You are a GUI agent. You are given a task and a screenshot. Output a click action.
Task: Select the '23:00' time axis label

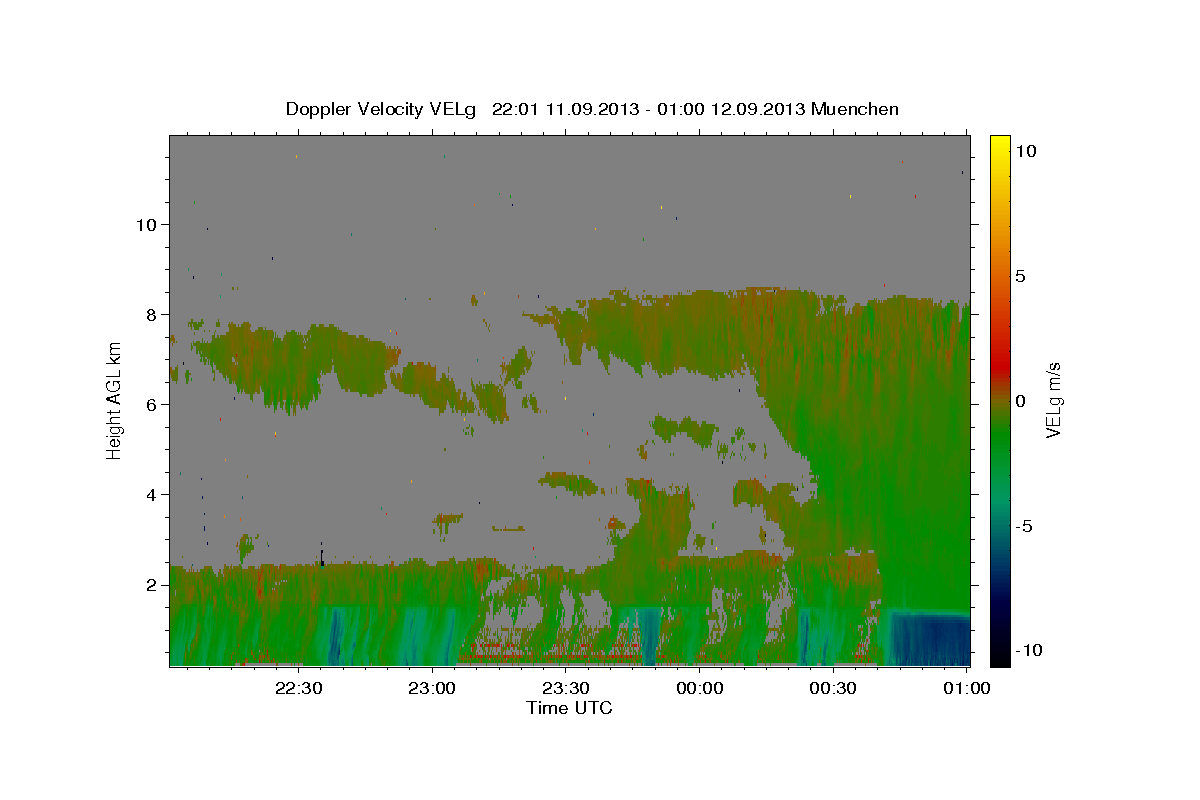(432, 688)
